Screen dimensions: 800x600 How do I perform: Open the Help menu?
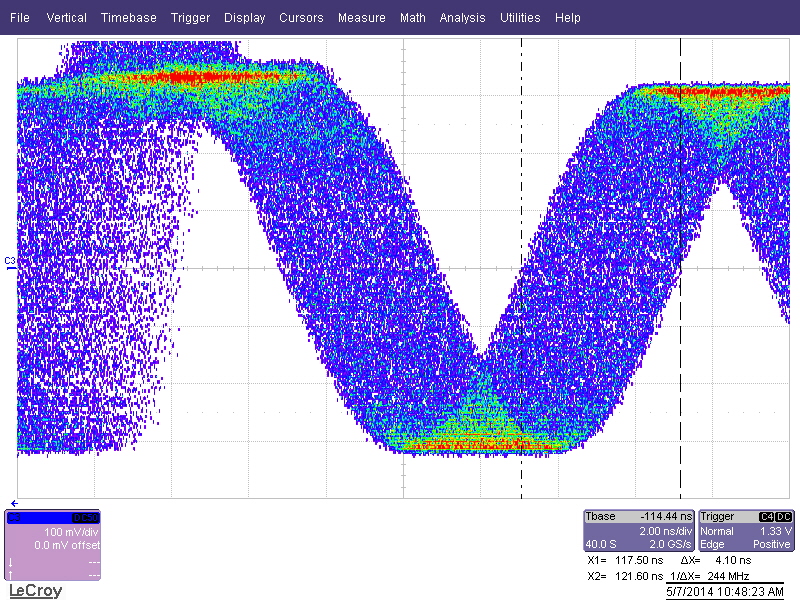[x=567, y=18]
